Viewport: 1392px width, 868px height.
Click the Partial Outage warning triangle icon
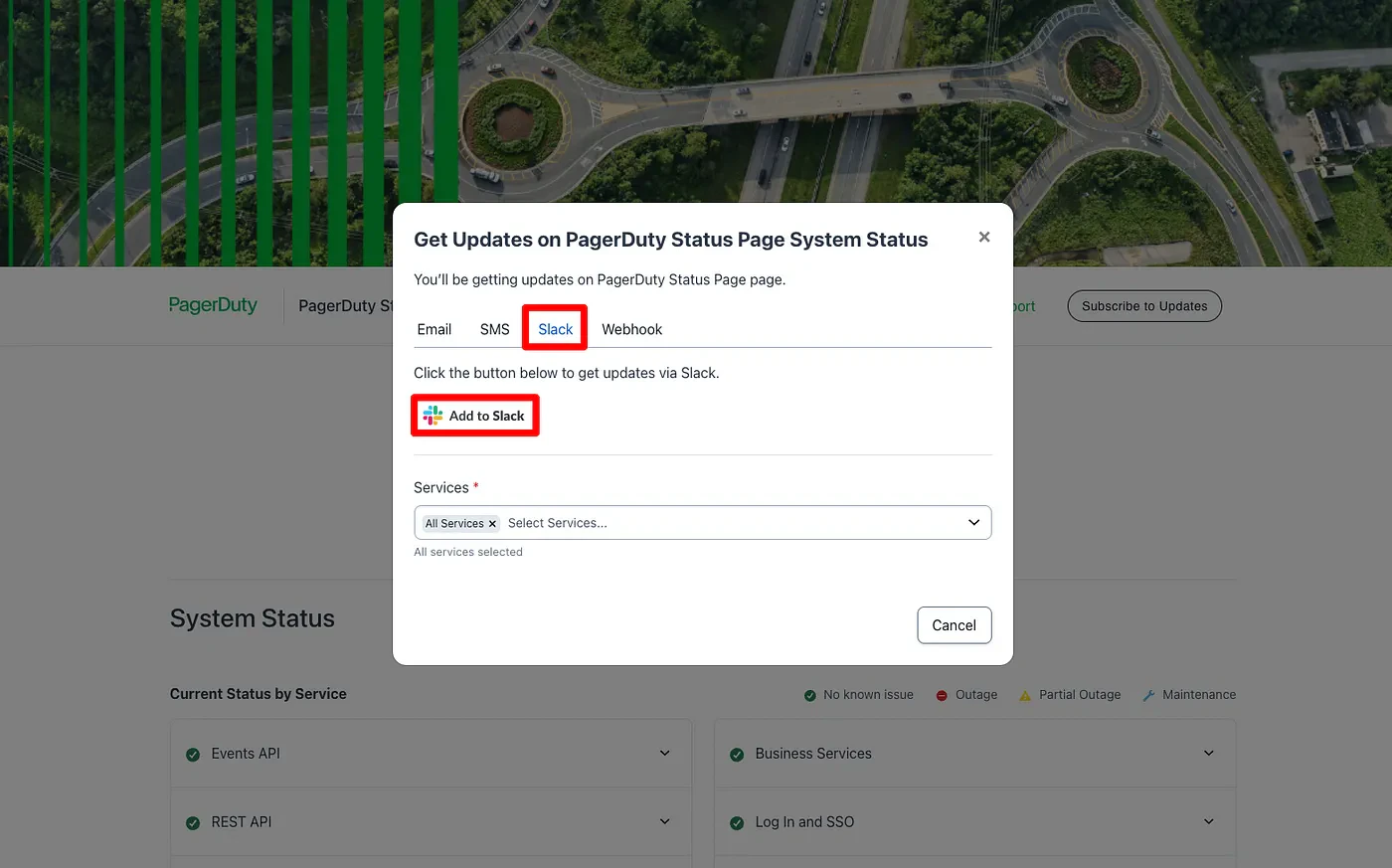1025,696
